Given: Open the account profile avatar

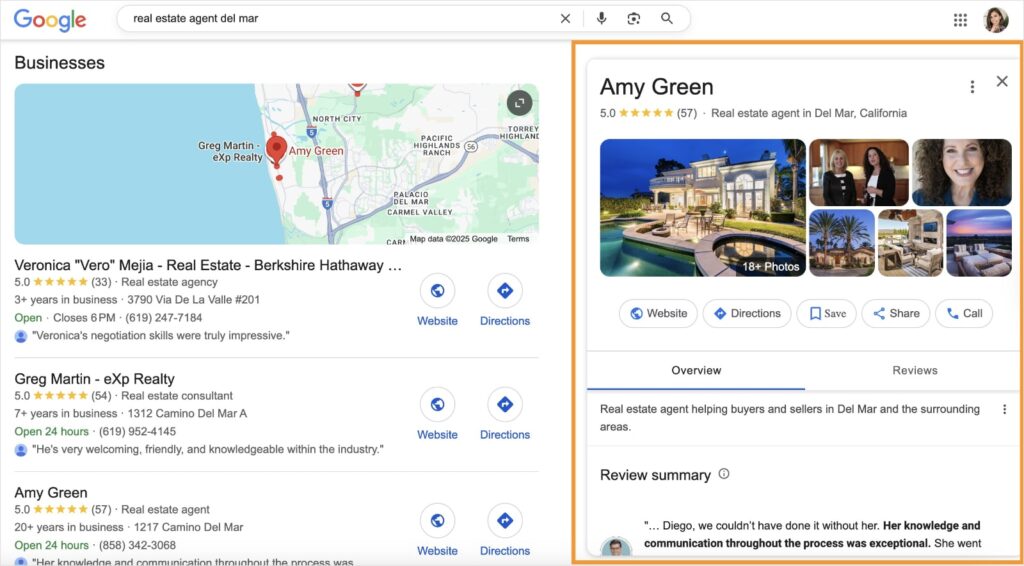Looking at the screenshot, I should (996, 20).
